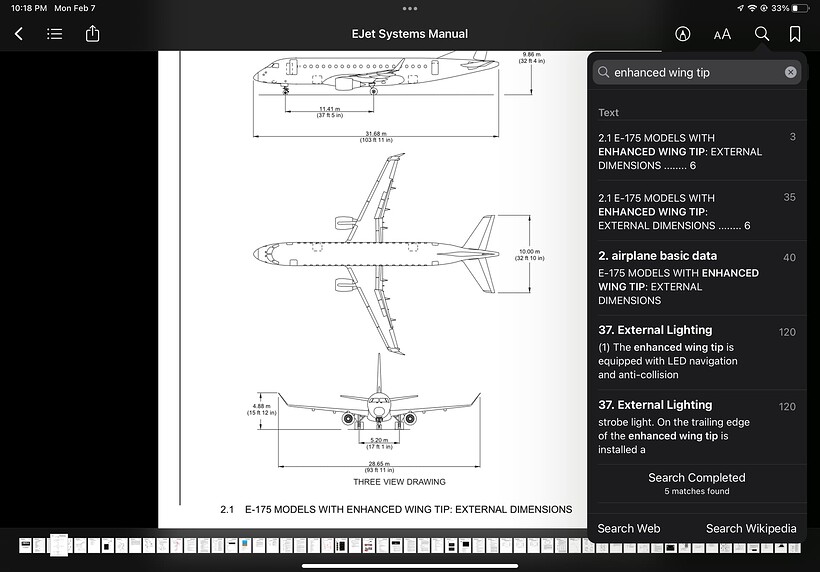820x572 pixels.
Task: Open External Lighting result about LED navigation
Action: (697, 352)
